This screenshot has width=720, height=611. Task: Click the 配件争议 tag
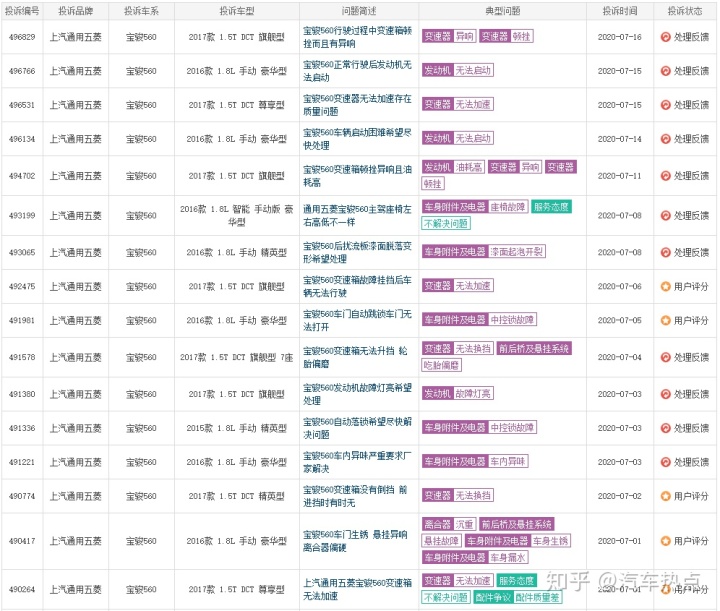pos(492,598)
